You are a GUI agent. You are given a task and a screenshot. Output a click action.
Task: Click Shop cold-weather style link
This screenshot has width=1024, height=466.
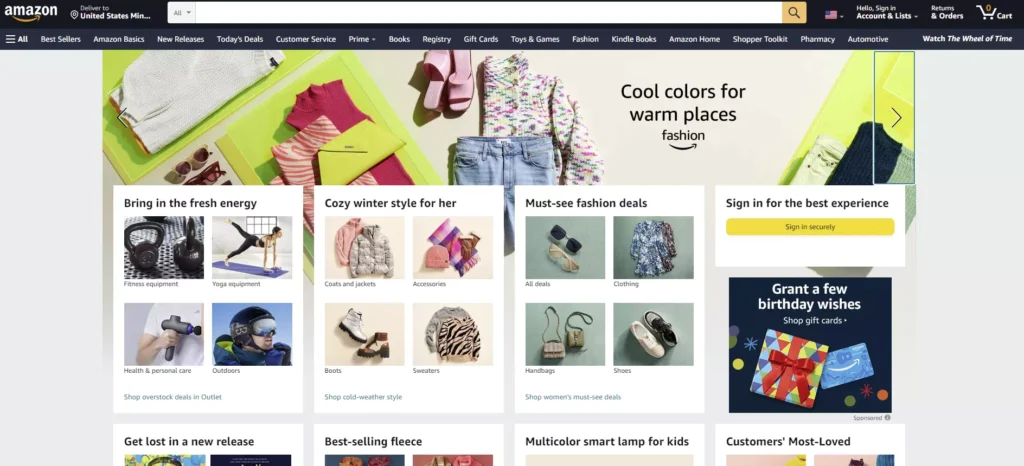pos(363,397)
